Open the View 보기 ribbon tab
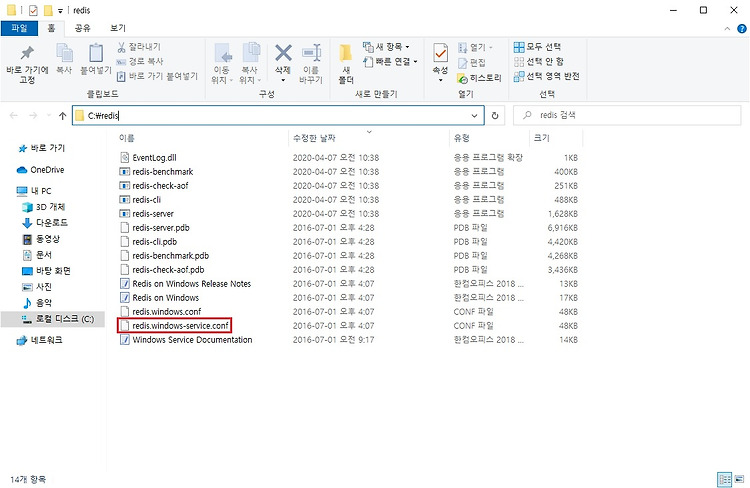 118,28
